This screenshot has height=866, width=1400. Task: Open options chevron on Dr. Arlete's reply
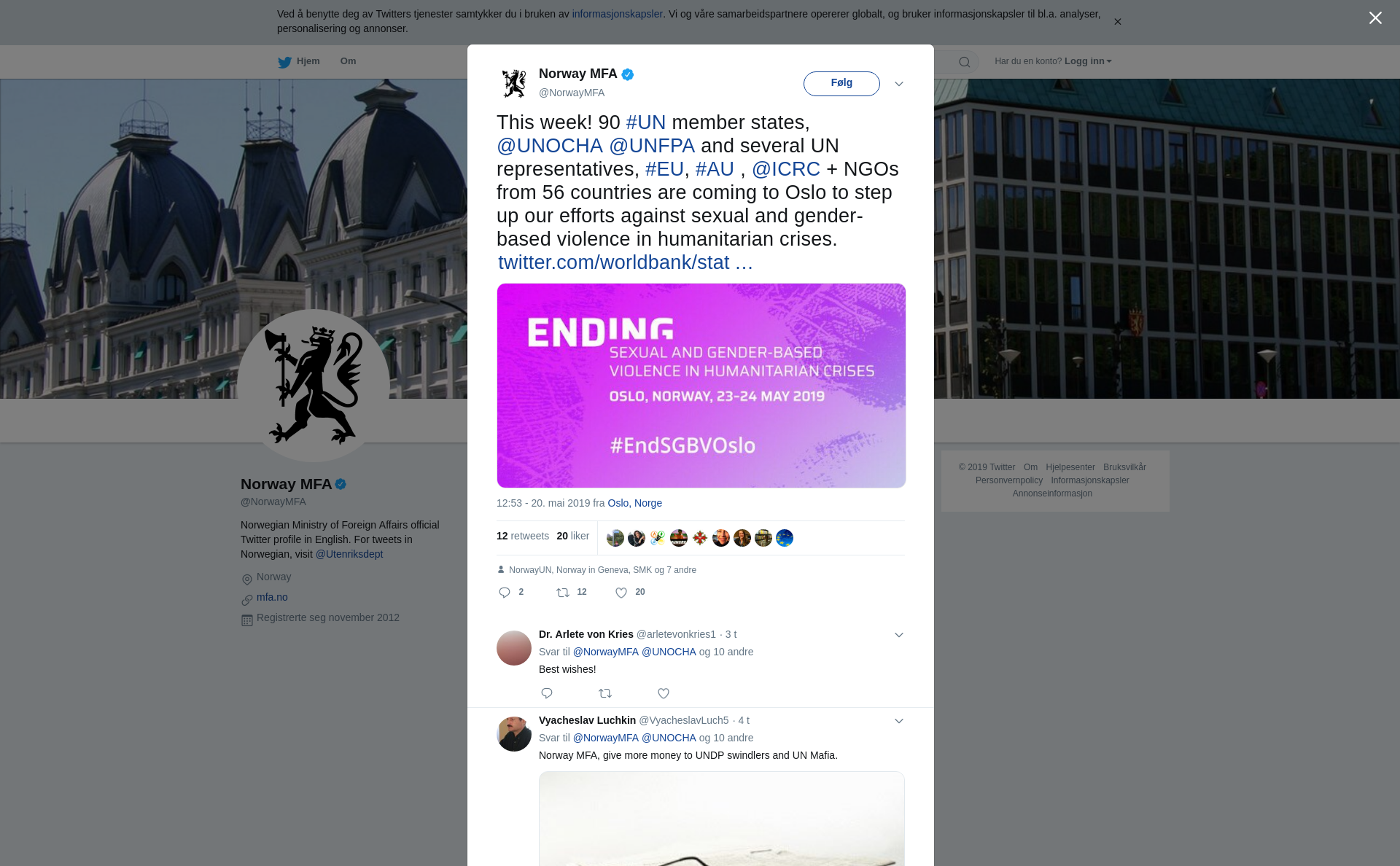[899, 635]
